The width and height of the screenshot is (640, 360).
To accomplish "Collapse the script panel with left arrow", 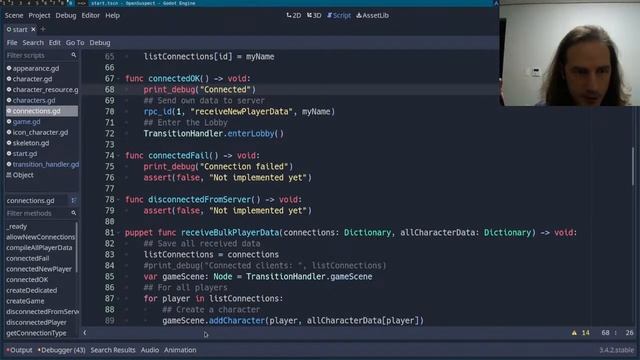I will 85,333.
